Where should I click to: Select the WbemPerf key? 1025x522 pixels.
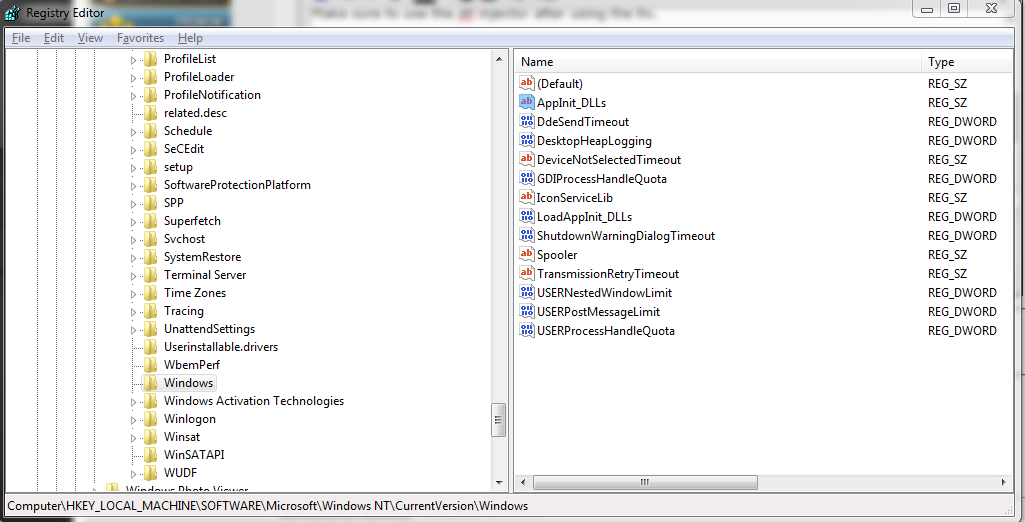click(192, 365)
